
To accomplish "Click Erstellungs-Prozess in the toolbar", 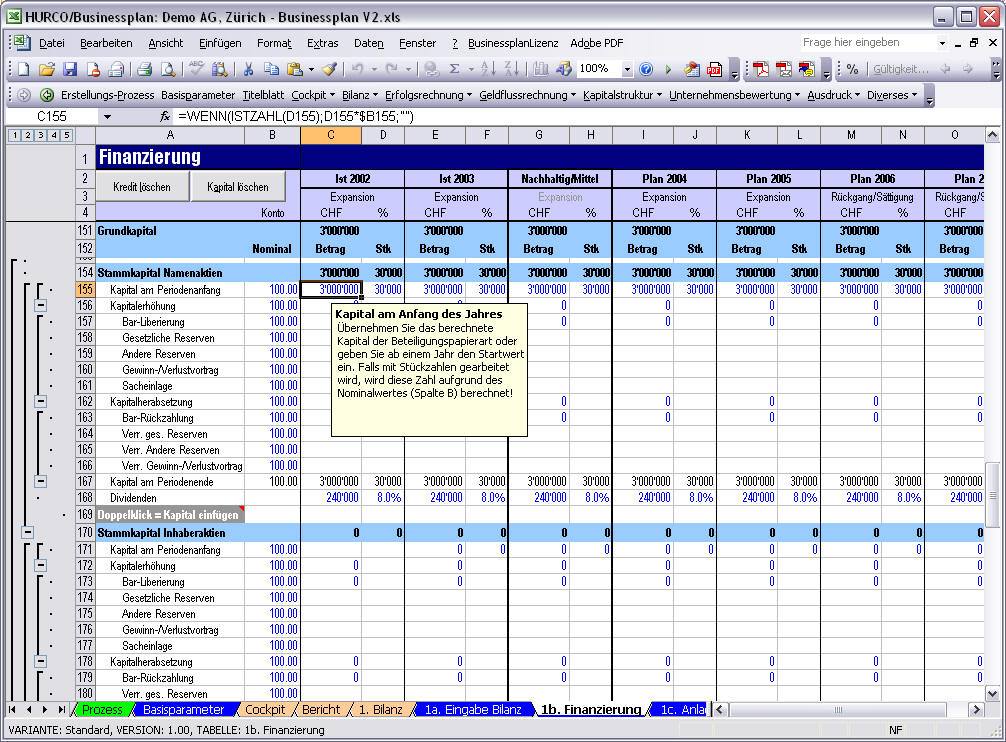I will click(107, 95).
